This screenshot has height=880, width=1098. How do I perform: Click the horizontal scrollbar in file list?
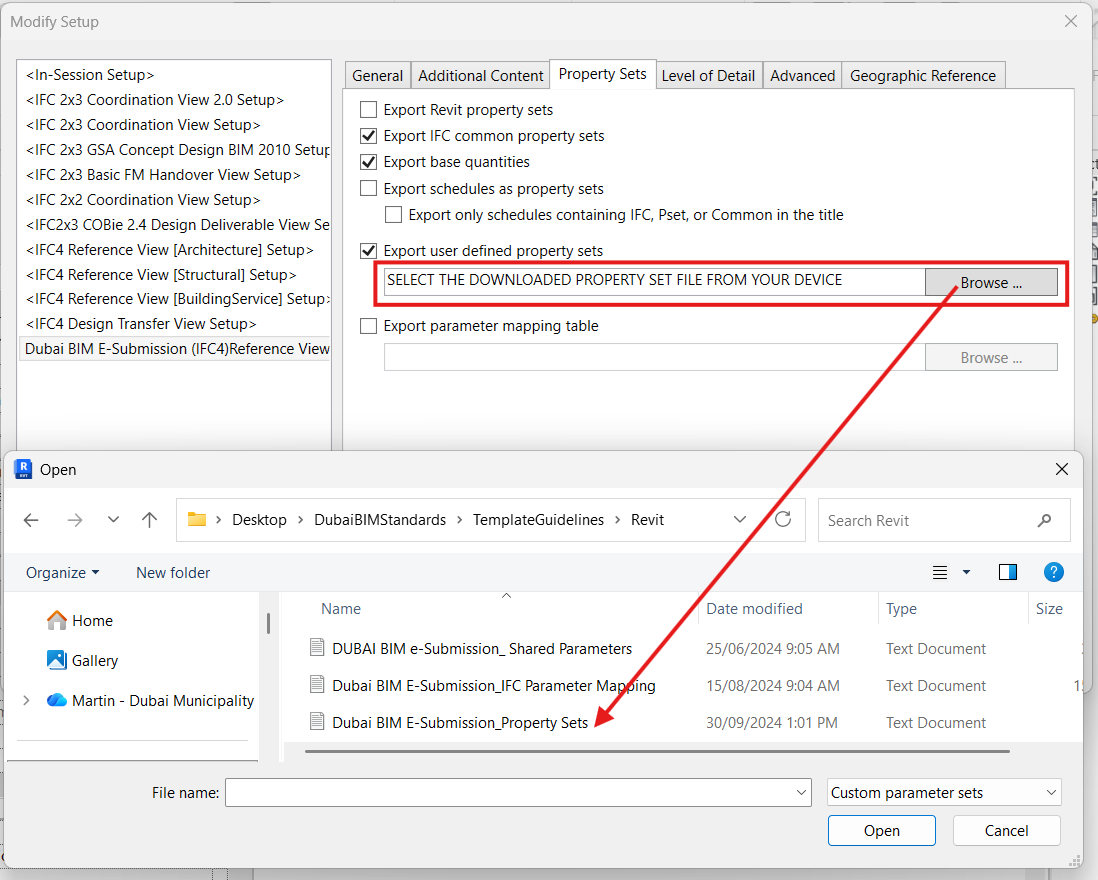click(657, 752)
